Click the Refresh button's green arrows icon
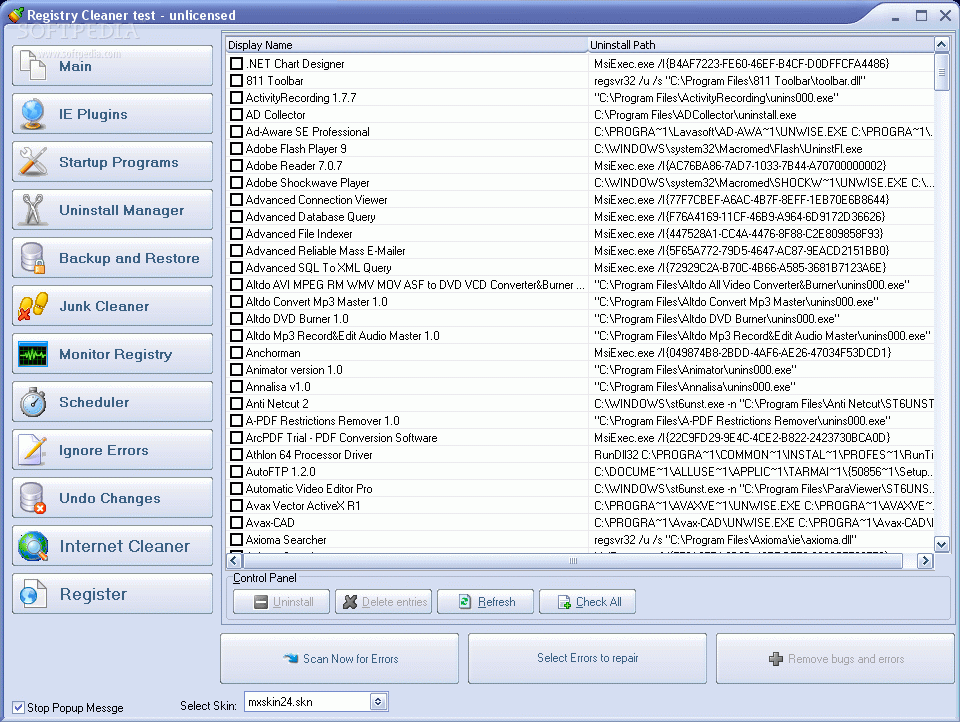The height and width of the screenshot is (722, 960). click(x=465, y=602)
